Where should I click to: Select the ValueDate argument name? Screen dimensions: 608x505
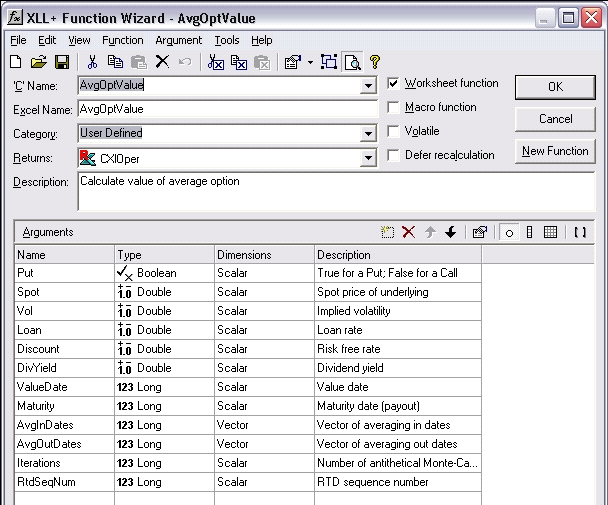(64, 387)
